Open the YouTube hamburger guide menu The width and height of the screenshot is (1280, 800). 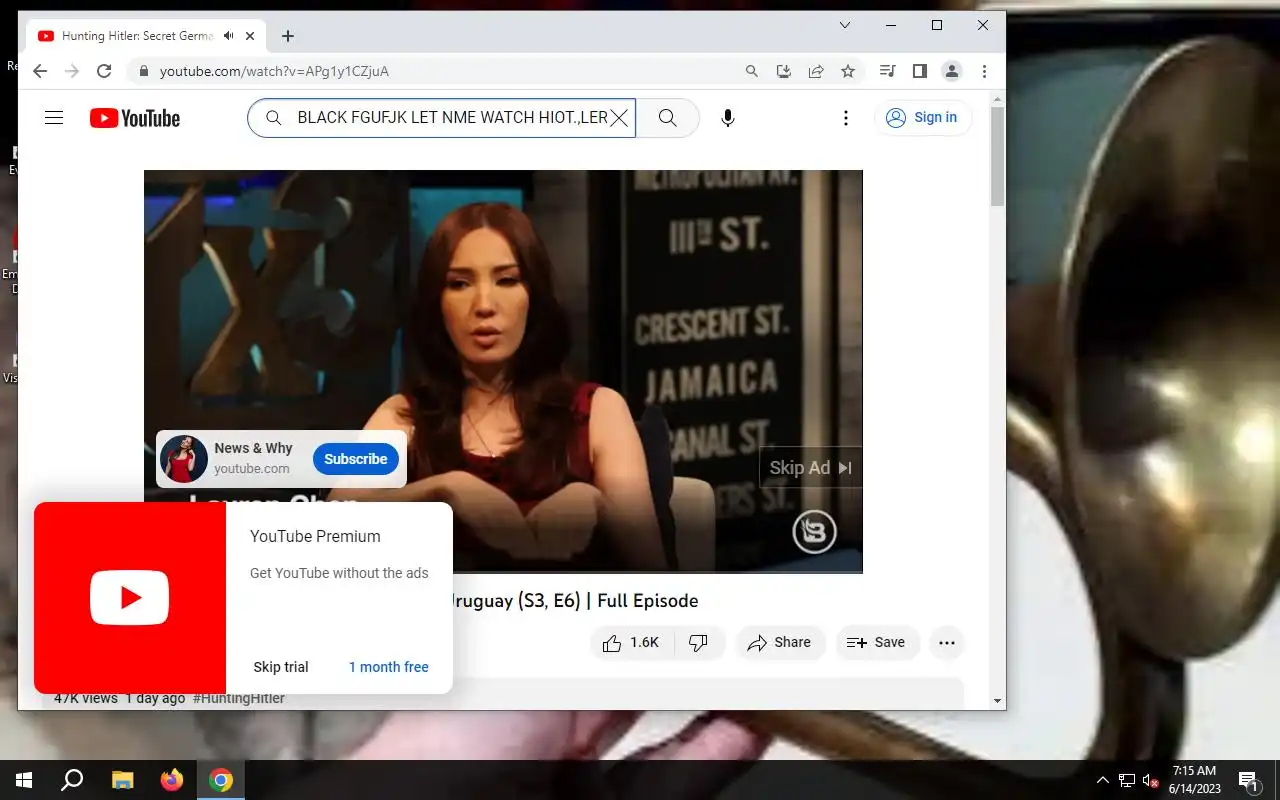point(54,118)
